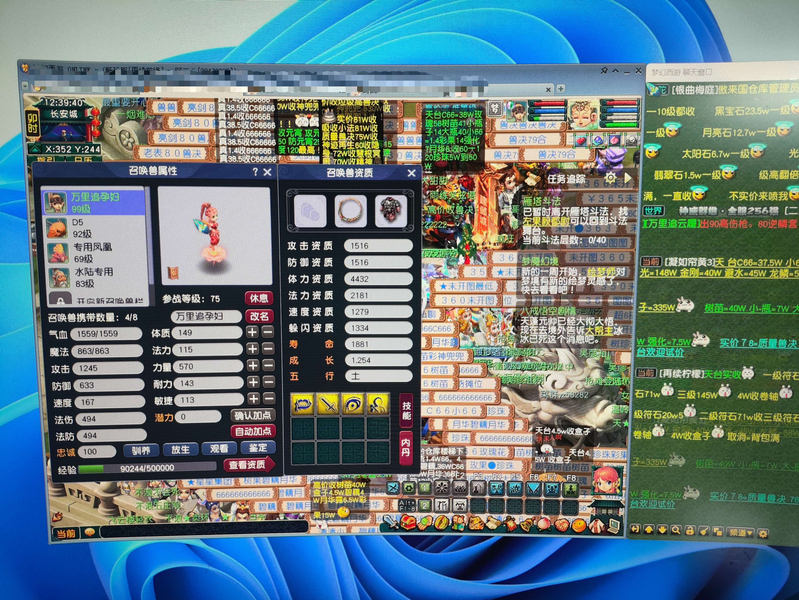Click the red-haired character portrait
The height and width of the screenshot is (600, 799).
pos(607,481)
